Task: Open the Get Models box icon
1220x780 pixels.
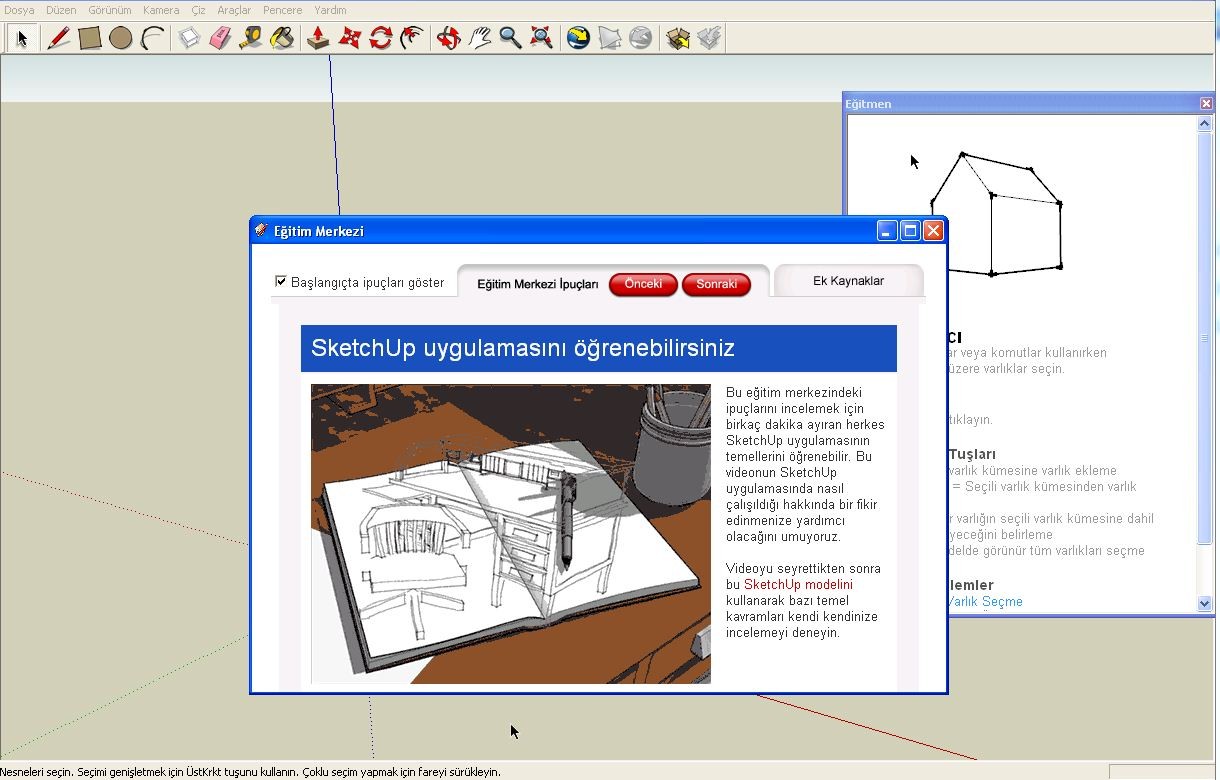Action: click(x=677, y=38)
